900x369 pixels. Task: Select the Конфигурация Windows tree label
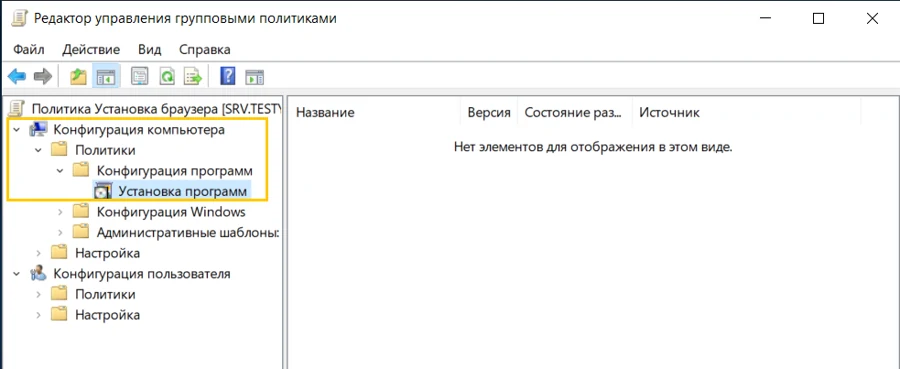coord(171,212)
